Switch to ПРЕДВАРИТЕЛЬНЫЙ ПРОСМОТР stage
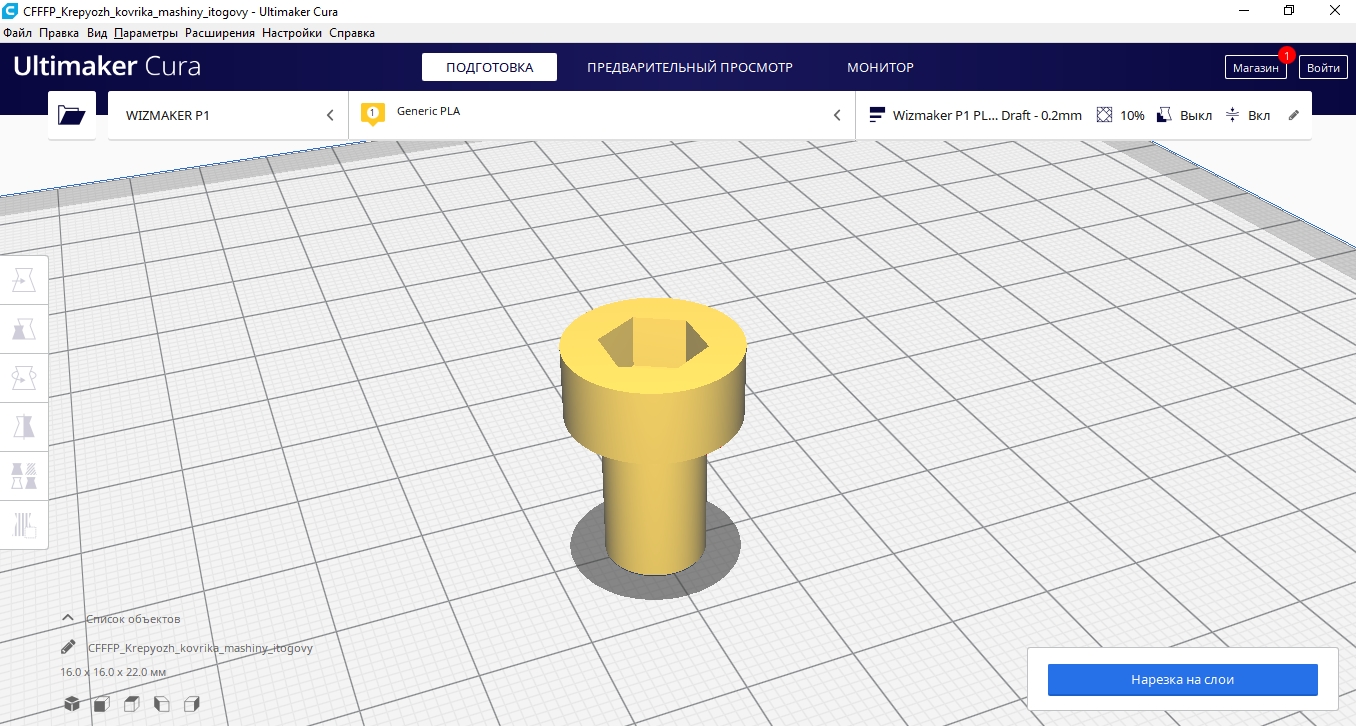Screen dimensions: 1356x726 (x=690, y=68)
